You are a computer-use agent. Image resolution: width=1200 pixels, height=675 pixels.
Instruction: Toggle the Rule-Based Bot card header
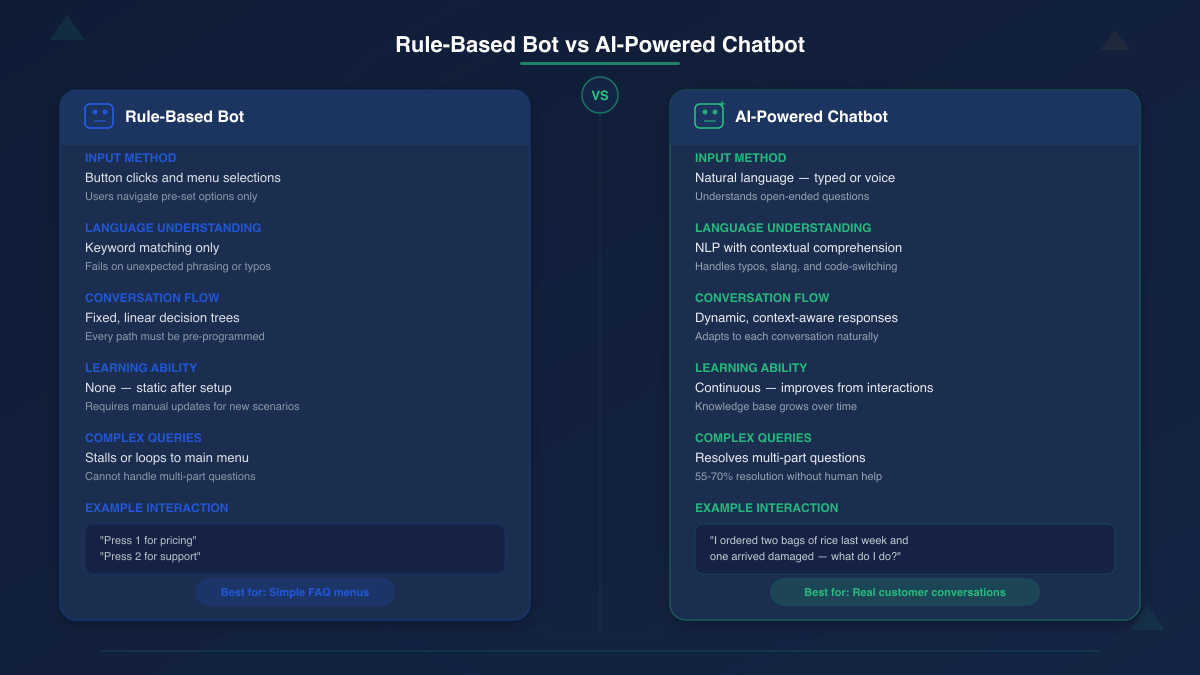coord(295,116)
